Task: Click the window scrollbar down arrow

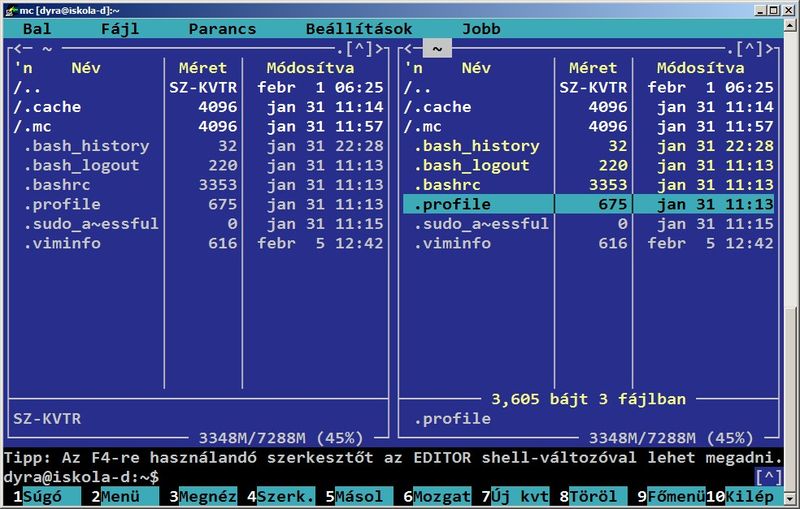Action: [x=791, y=498]
